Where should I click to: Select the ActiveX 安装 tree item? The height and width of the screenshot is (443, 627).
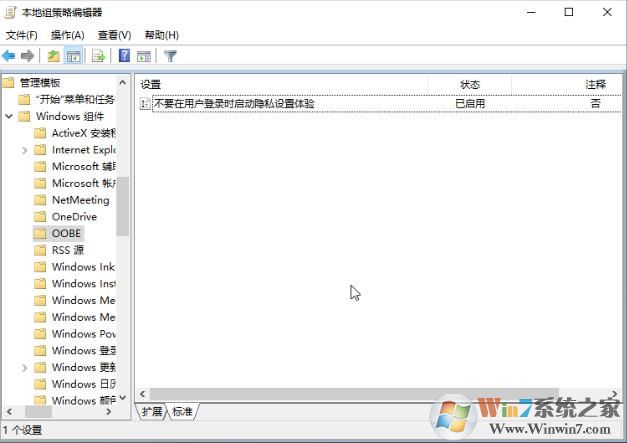click(84, 133)
